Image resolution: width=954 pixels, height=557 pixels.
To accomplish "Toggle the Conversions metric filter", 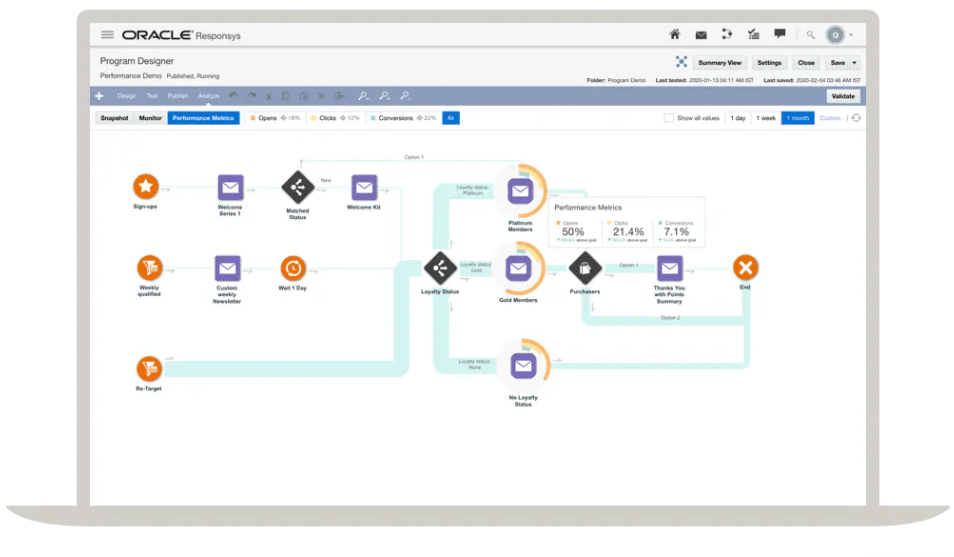I will [403, 118].
